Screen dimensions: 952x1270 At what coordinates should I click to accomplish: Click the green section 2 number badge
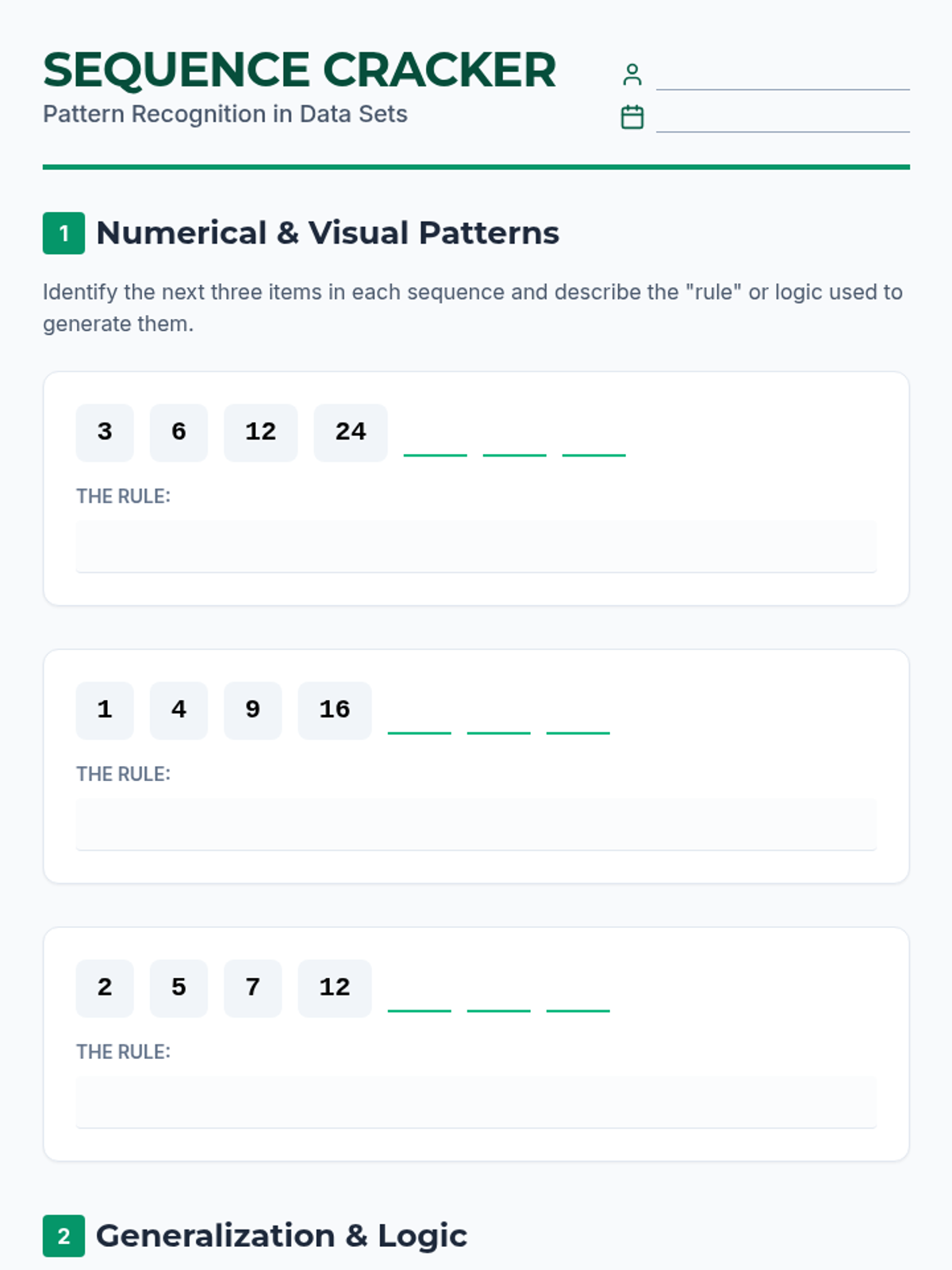(63, 1236)
